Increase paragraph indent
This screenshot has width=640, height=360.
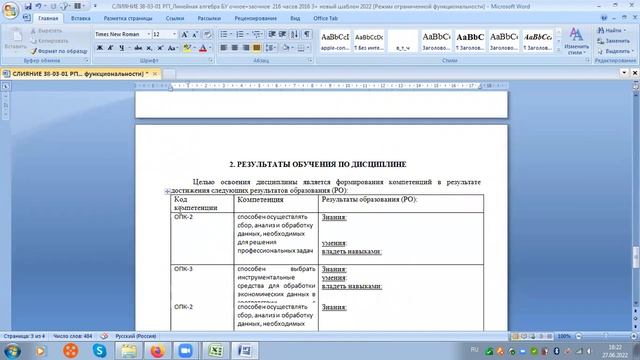pos(282,34)
